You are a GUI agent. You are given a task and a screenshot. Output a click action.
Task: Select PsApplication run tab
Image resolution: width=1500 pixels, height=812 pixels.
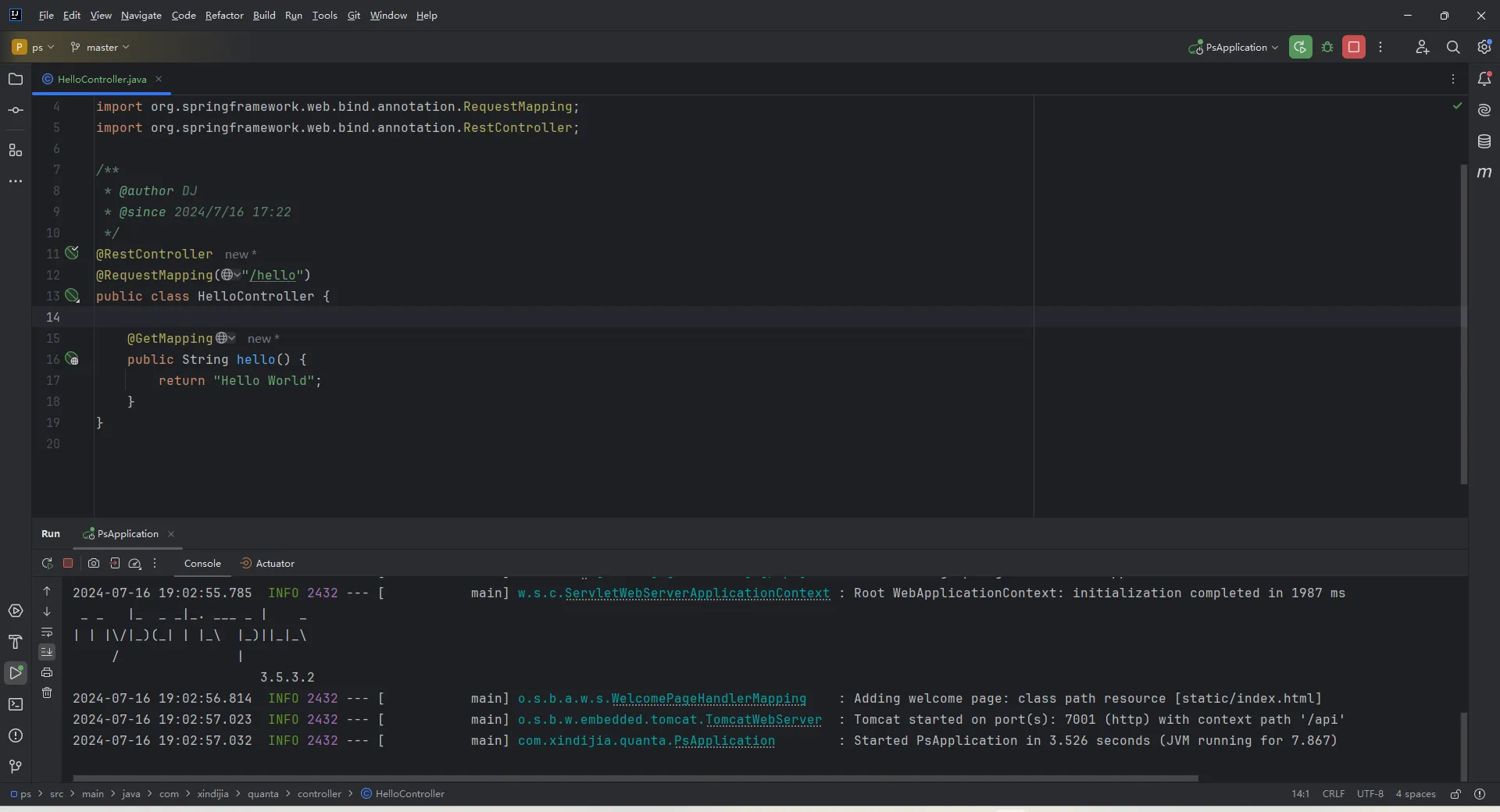[128, 533]
